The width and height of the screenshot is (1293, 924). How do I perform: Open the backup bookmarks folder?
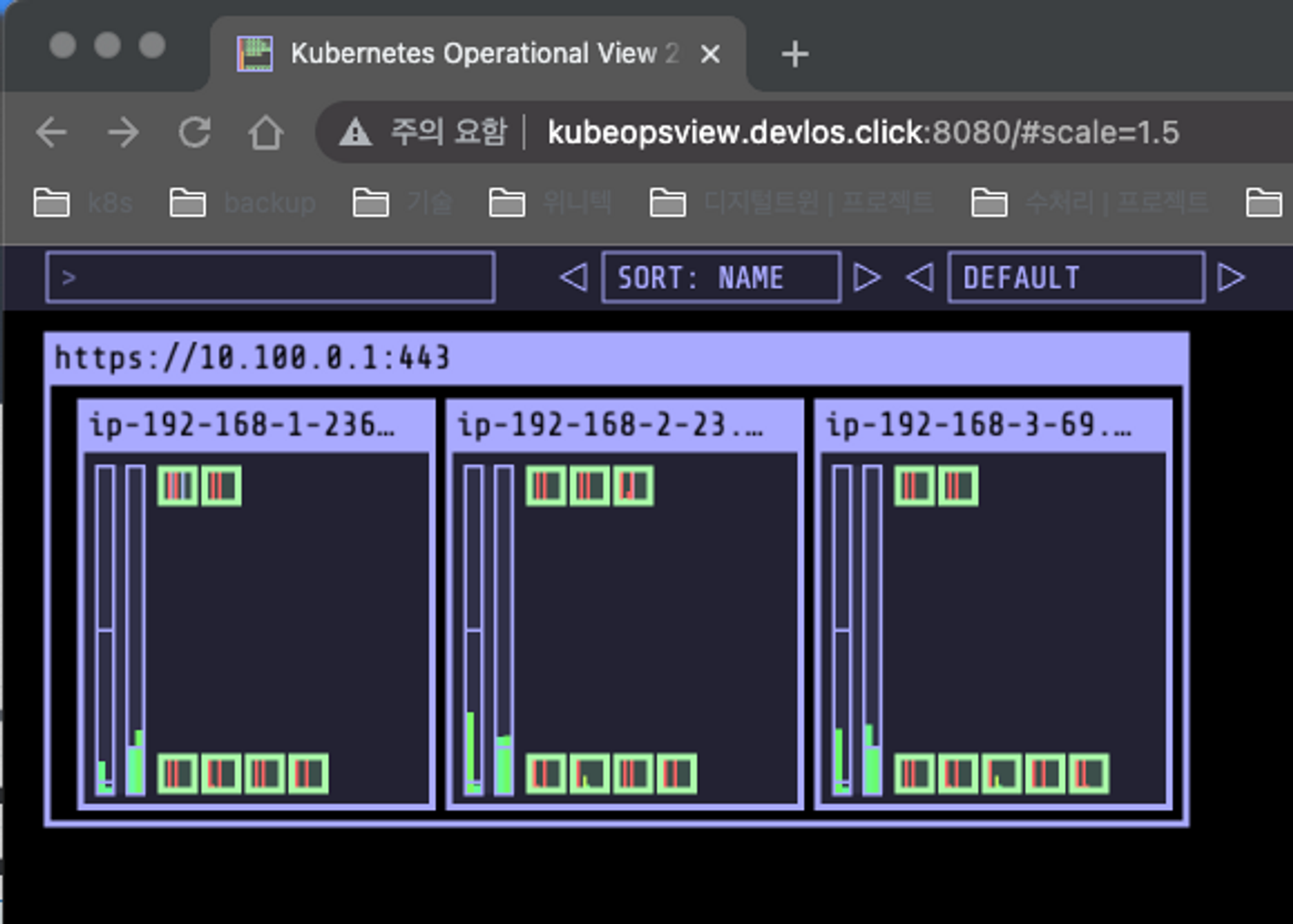243,203
